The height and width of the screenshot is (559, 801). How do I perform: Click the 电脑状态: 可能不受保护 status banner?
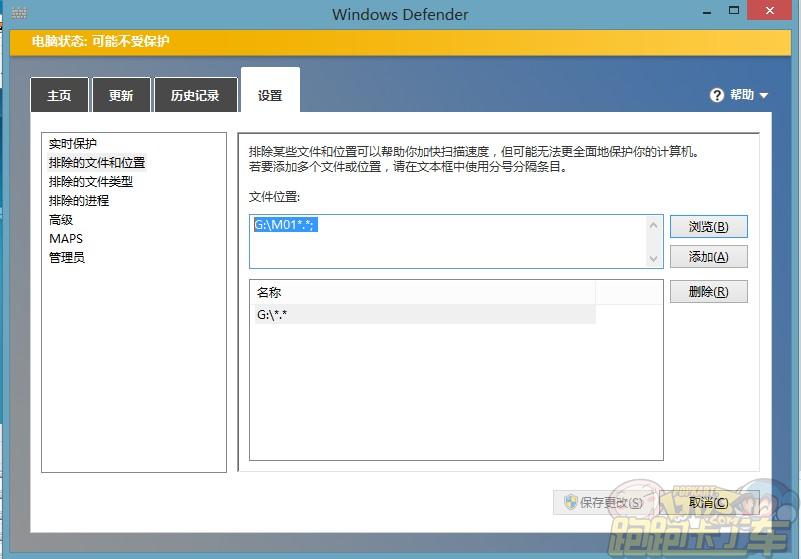click(x=400, y=42)
